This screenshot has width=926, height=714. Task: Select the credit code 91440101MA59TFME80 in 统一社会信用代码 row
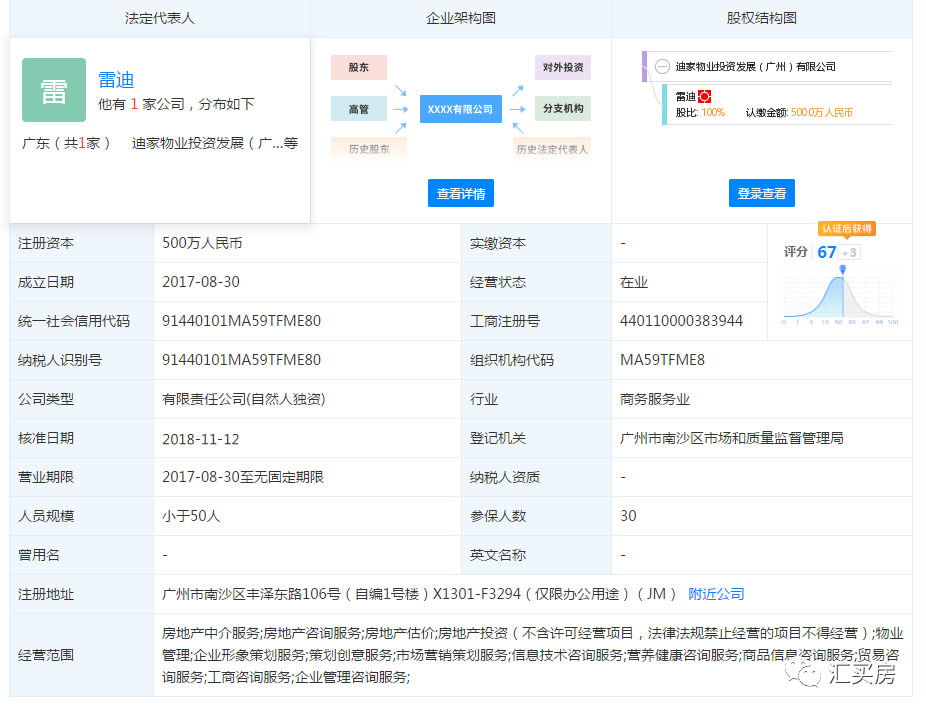pos(242,321)
